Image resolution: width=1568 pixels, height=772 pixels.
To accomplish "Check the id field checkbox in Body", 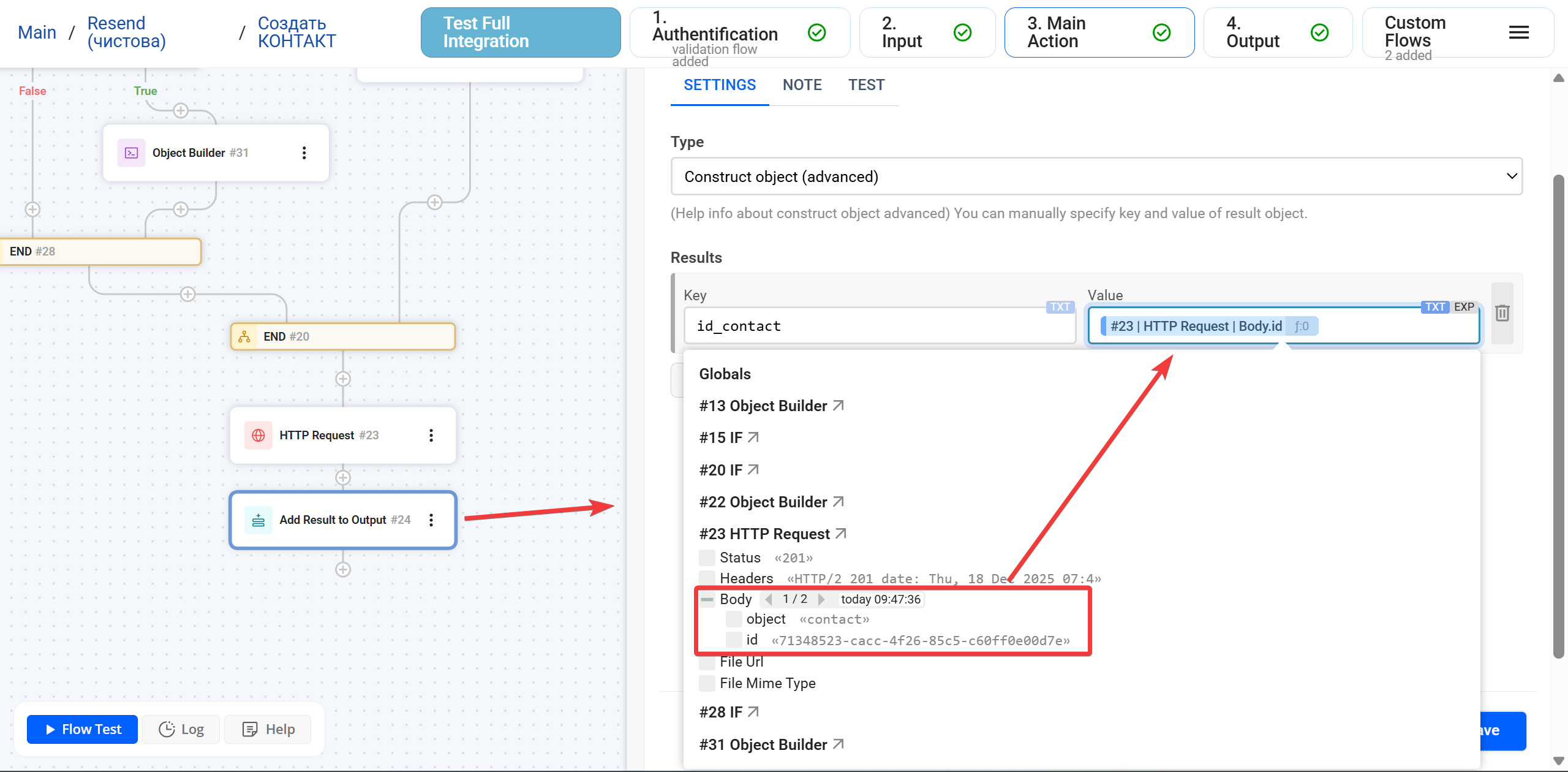I will click(734, 640).
